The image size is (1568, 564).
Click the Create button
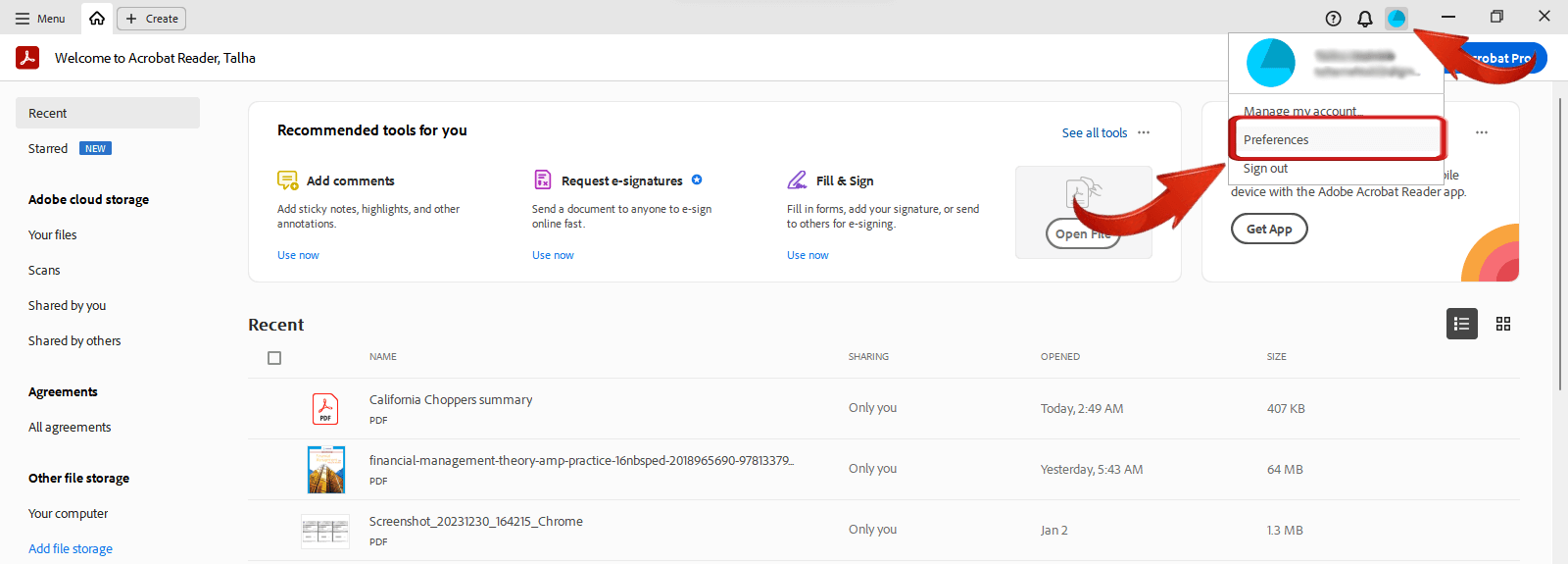[x=152, y=19]
